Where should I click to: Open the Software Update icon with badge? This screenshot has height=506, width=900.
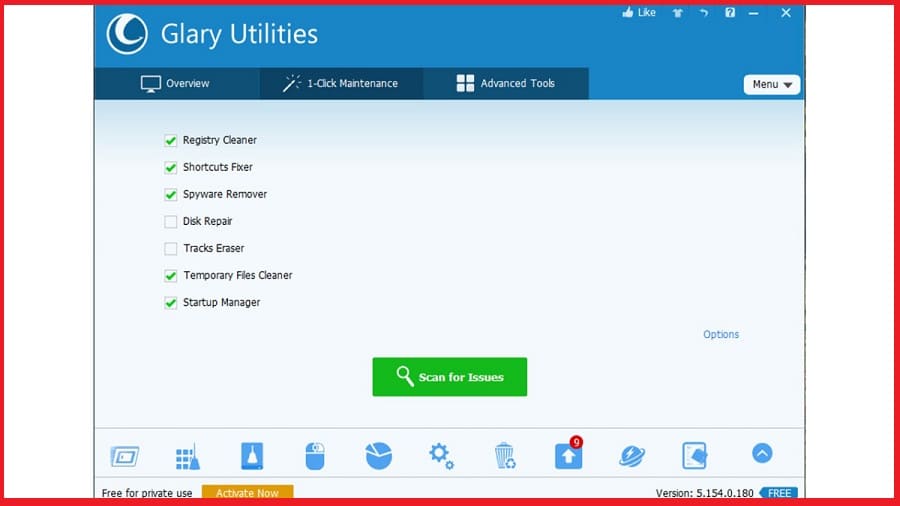tap(569, 454)
